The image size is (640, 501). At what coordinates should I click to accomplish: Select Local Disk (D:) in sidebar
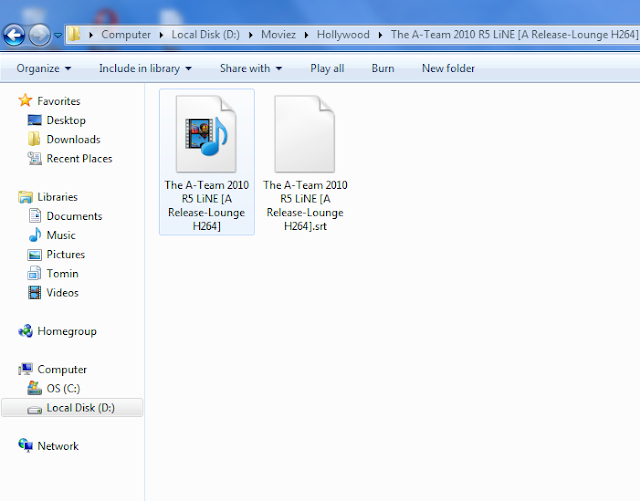pyautogui.click(x=72, y=407)
